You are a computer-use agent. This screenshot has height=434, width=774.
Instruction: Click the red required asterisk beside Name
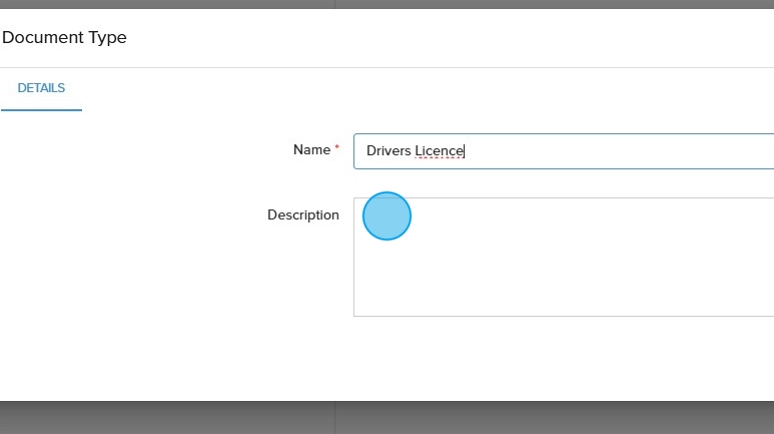pyautogui.click(x=337, y=149)
